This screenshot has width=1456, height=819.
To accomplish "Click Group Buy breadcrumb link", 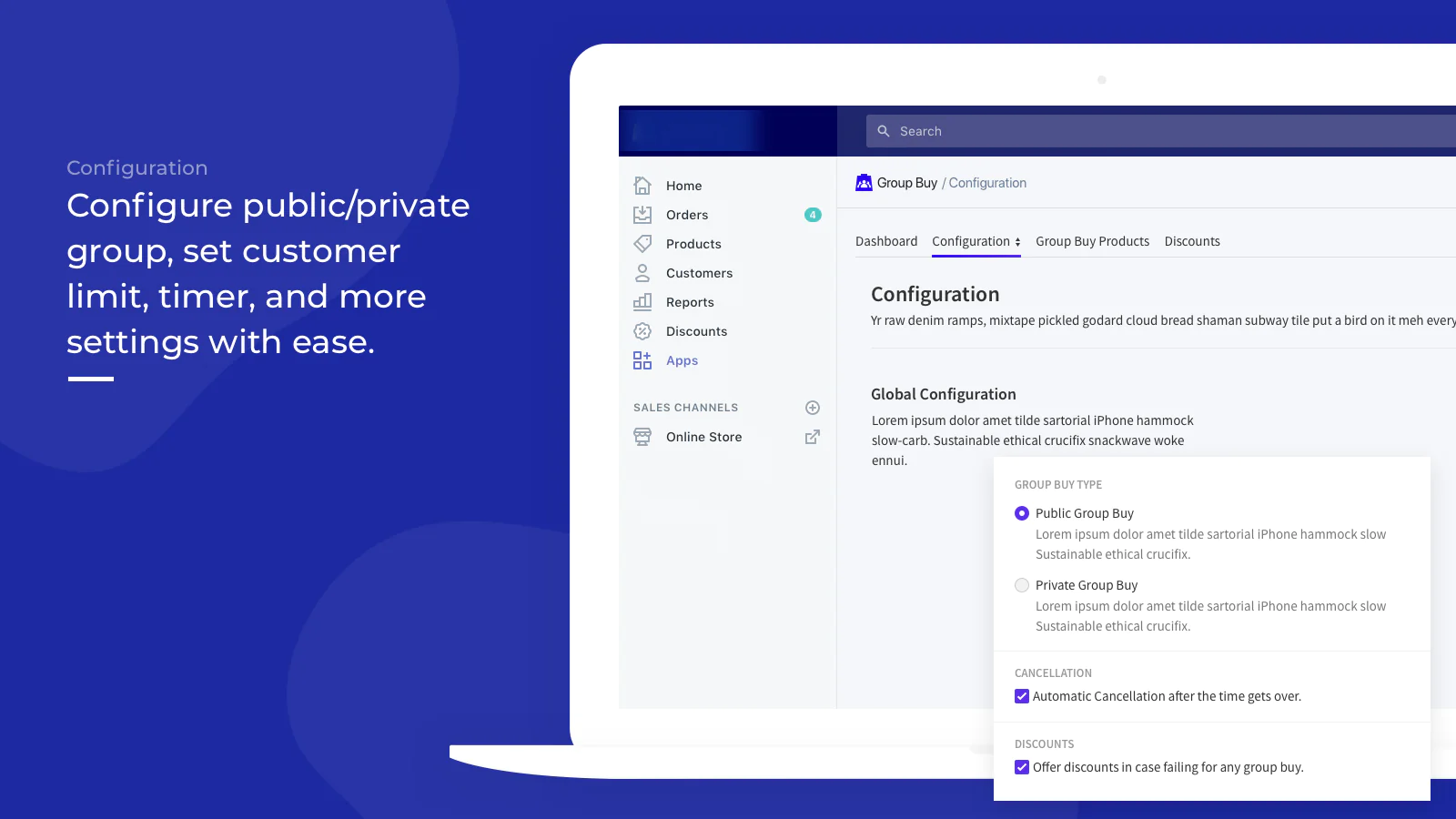I will 907,183.
